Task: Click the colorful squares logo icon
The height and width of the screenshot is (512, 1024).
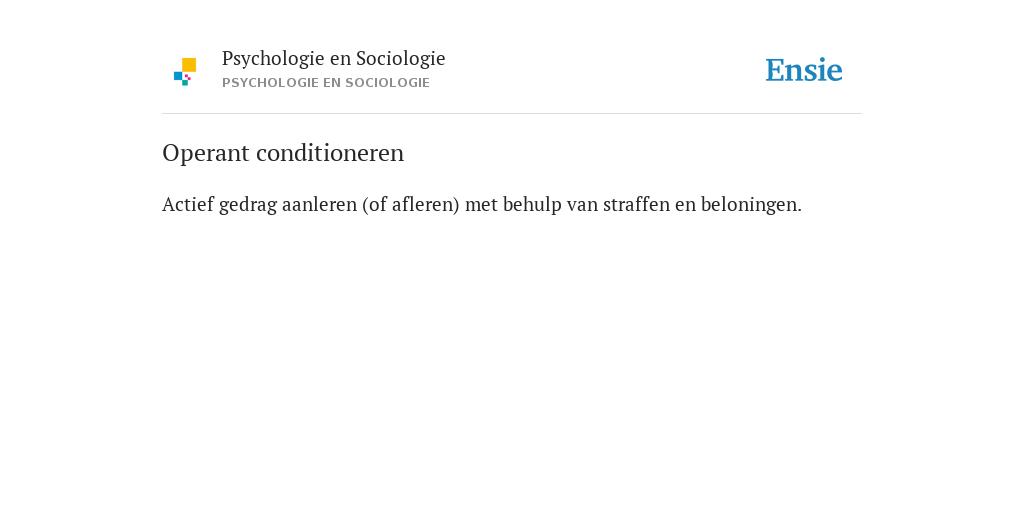Action: [x=185, y=72]
